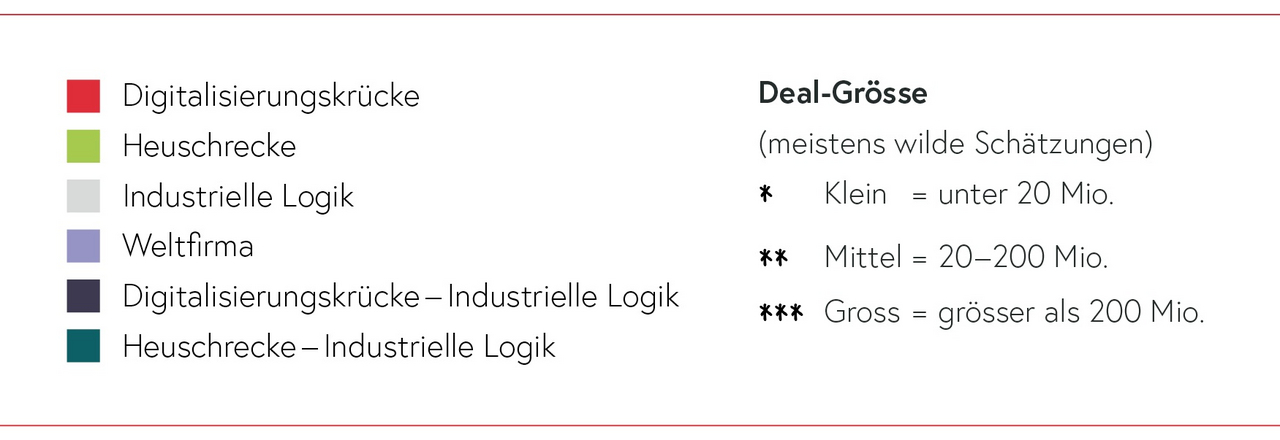Click the 'meistens wilde Schätzungen' note
This screenshot has width=1280, height=440.
click(955, 144)
